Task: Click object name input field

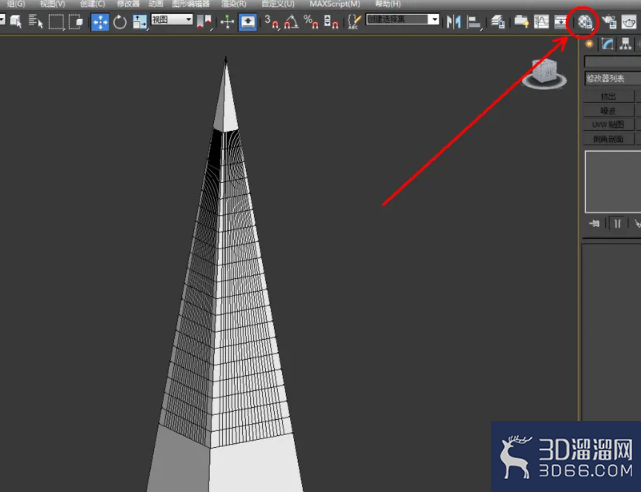Action: coord(612,61)
